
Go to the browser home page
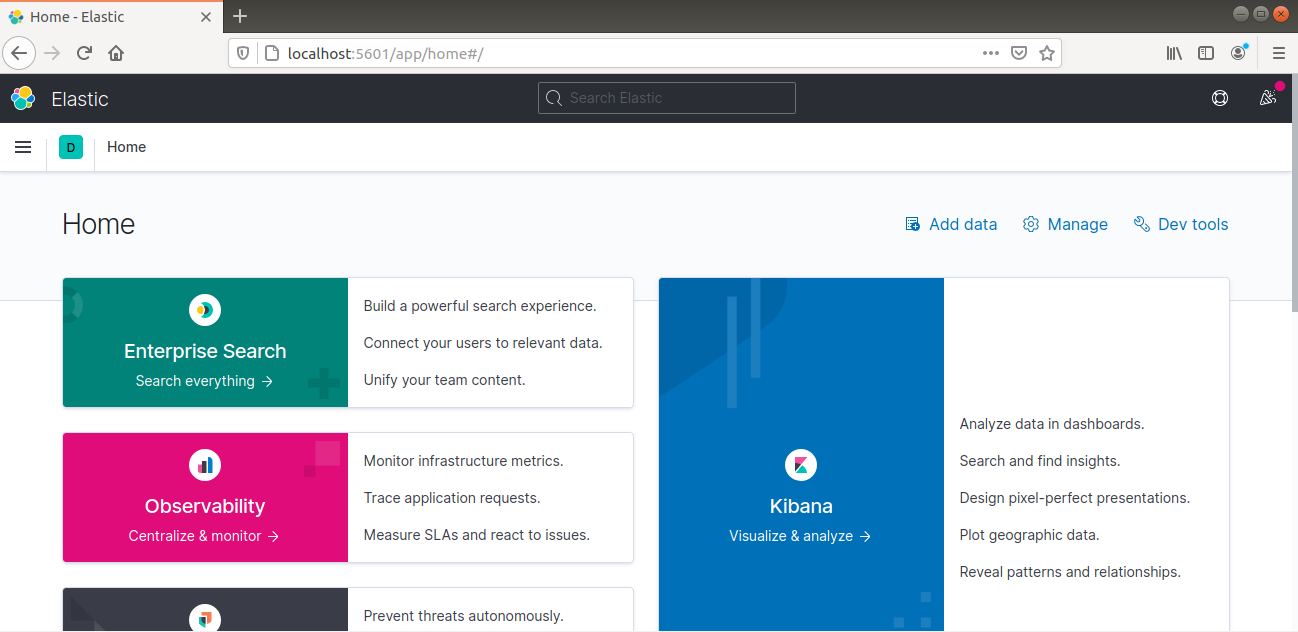coord(116,53)
